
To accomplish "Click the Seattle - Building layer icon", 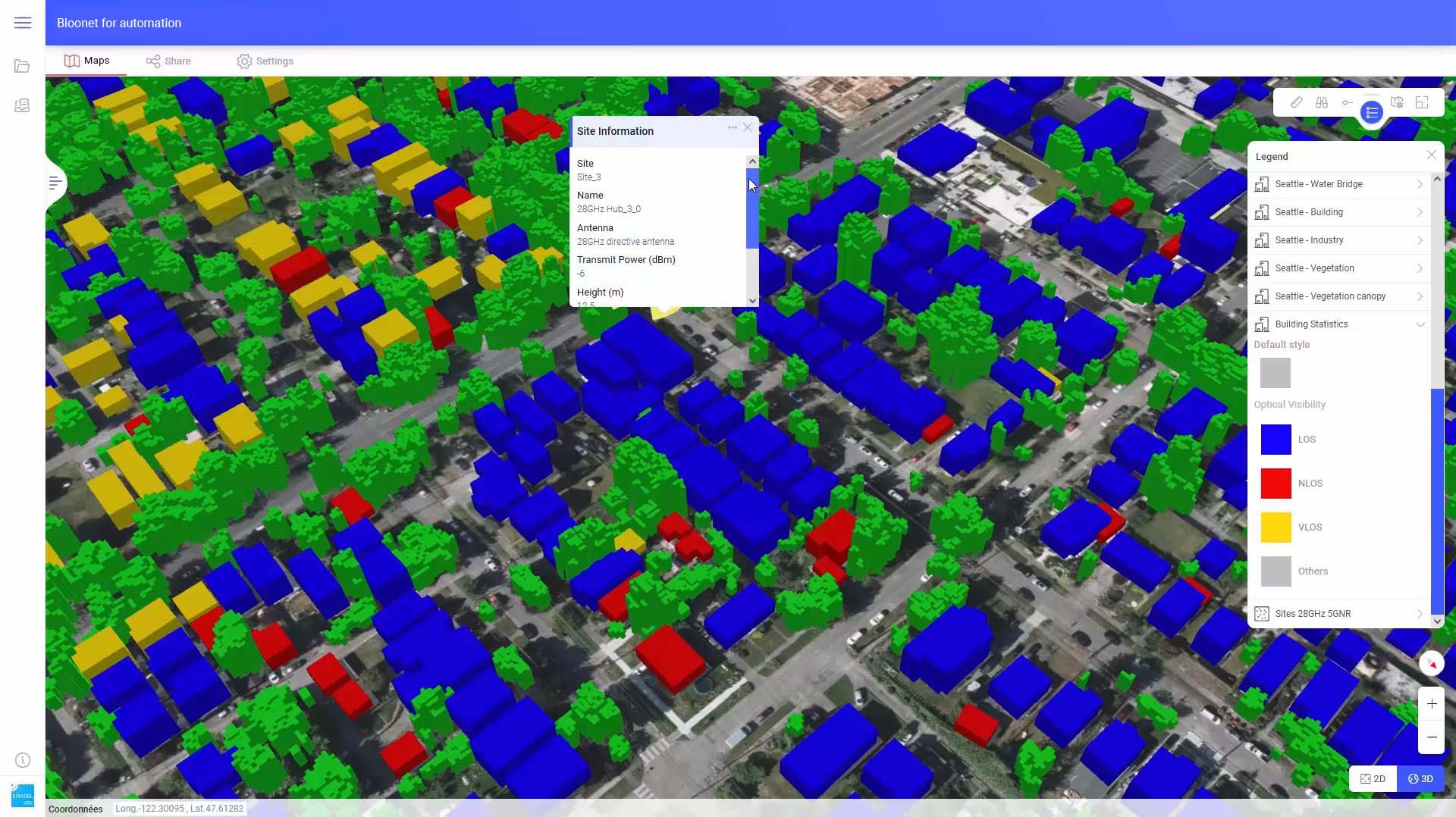I will tap(1262, 212).
